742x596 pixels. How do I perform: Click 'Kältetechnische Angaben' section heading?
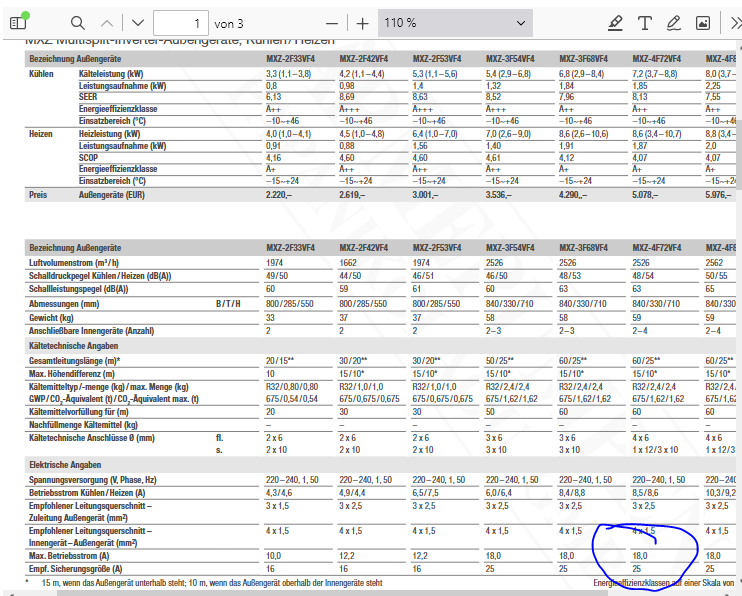coord(73,346)
